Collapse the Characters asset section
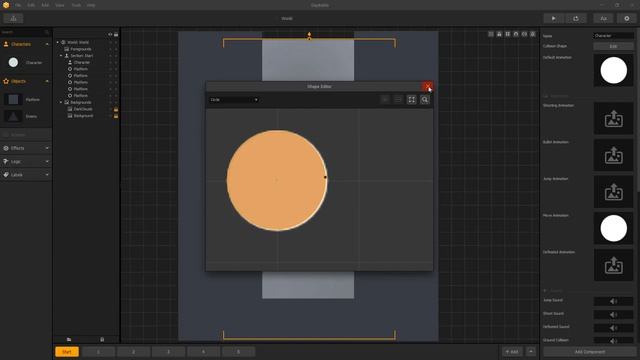 coord(47,44)
